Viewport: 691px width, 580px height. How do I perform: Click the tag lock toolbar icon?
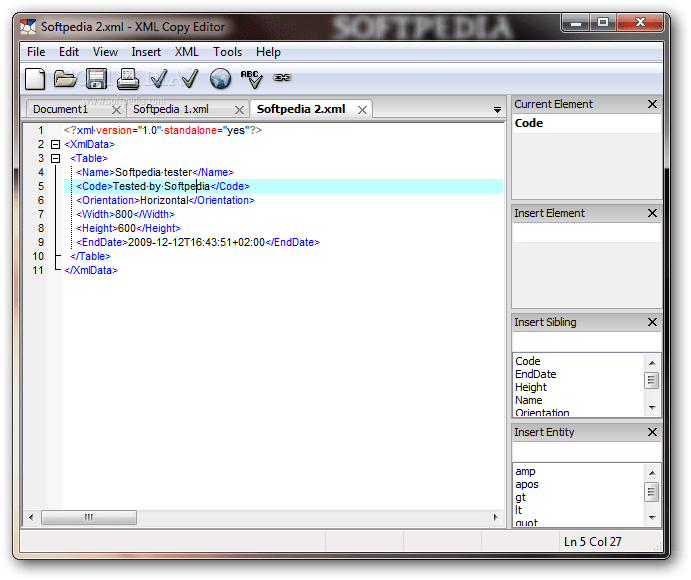tap(282, 78)
